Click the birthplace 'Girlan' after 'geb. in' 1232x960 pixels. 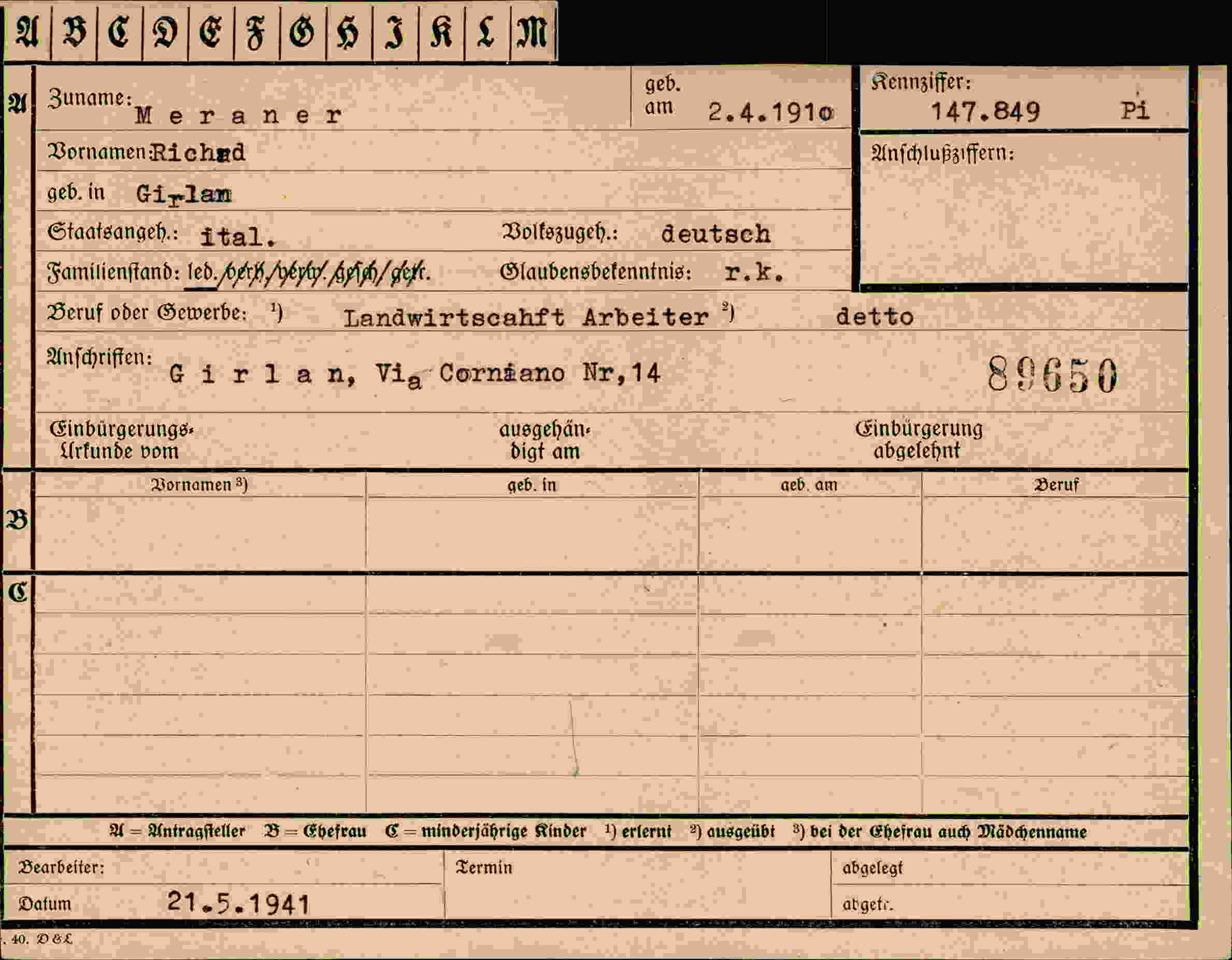point(184,195)
